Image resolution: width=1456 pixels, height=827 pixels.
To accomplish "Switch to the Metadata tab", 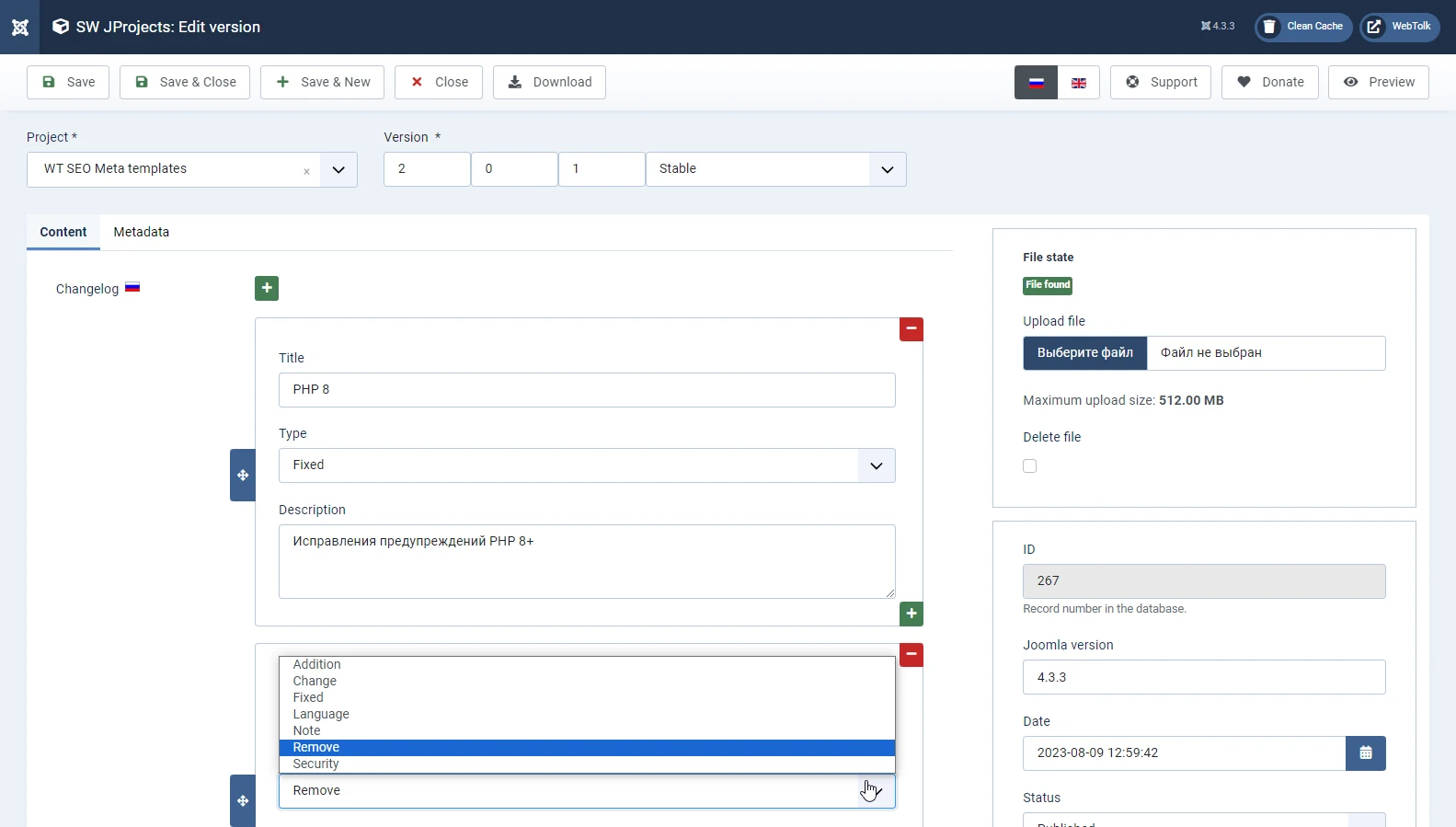I will pos(141,232).
